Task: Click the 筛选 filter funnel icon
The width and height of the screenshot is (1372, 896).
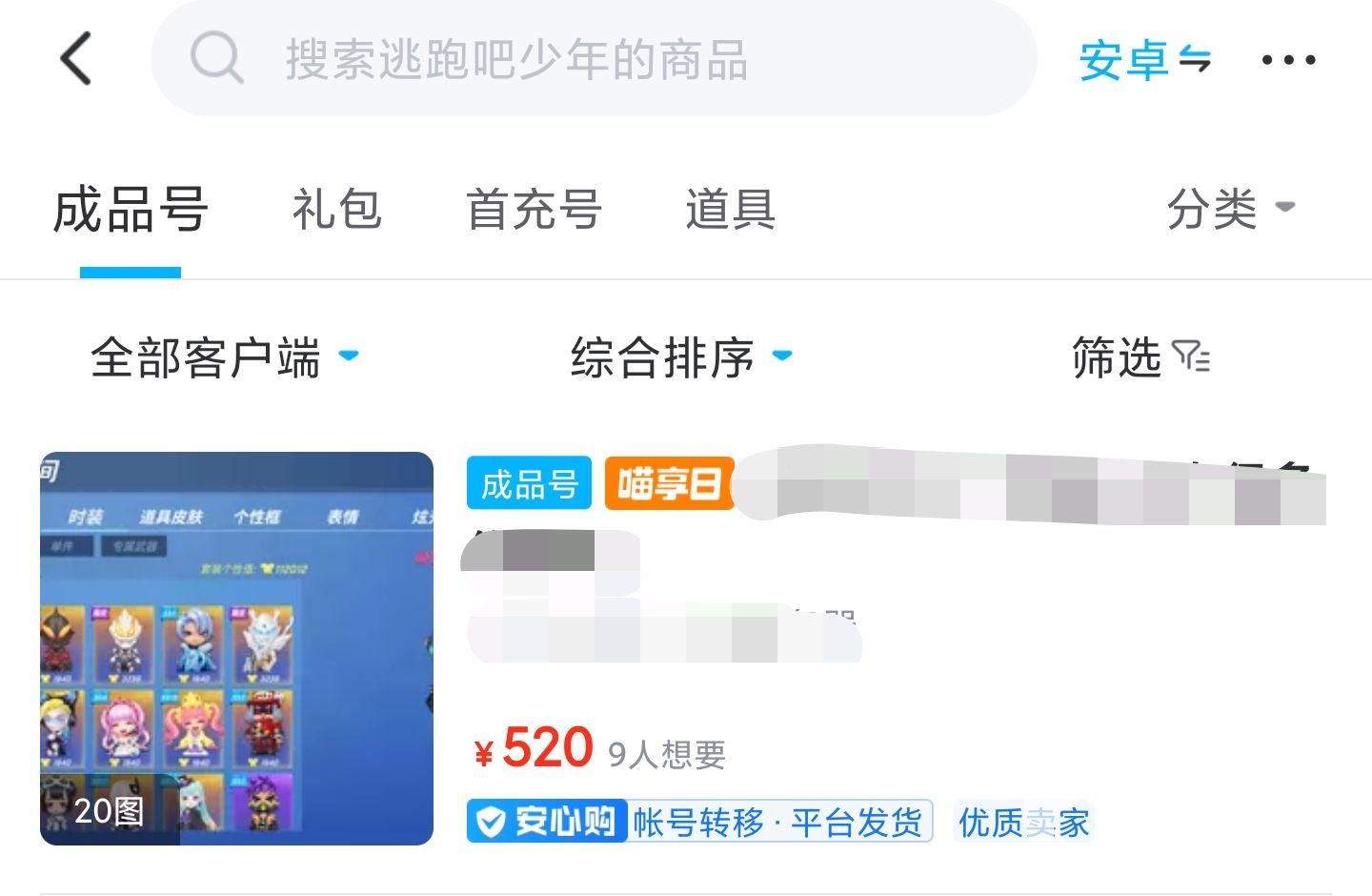Action: coord(1191,356)
